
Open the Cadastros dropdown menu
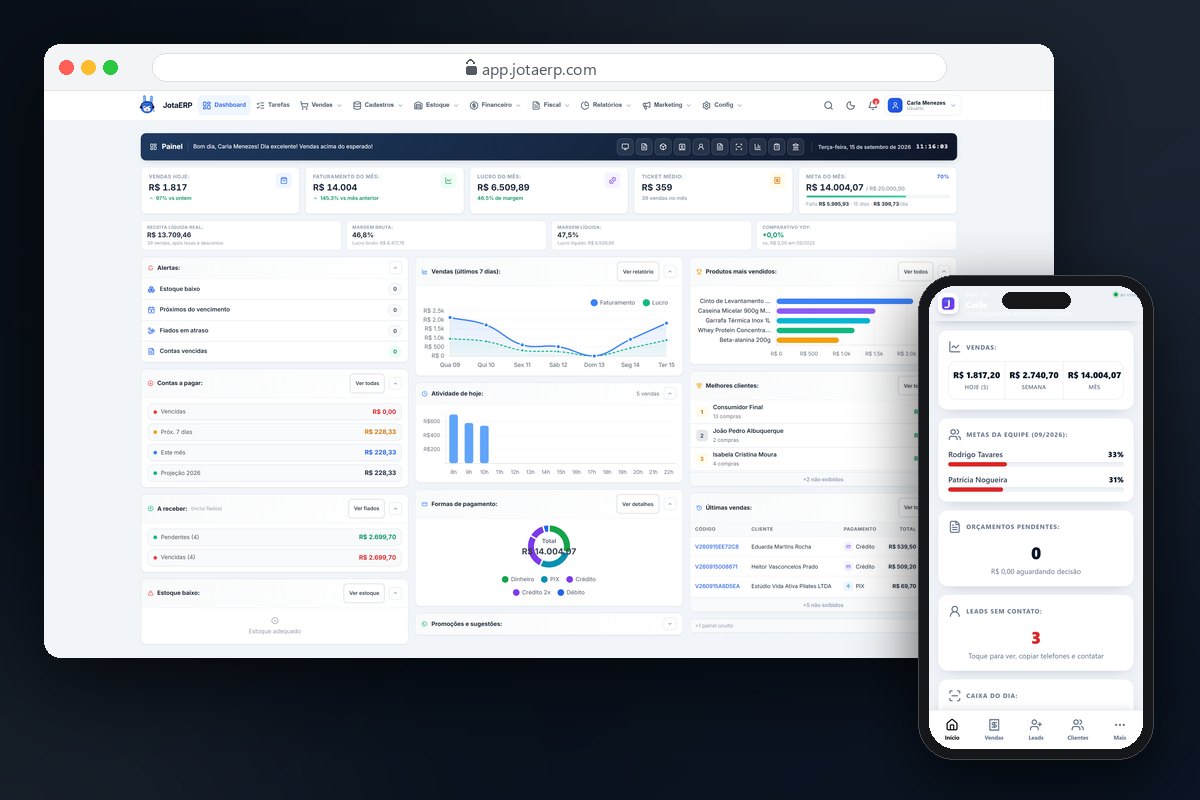coord(378,105)
